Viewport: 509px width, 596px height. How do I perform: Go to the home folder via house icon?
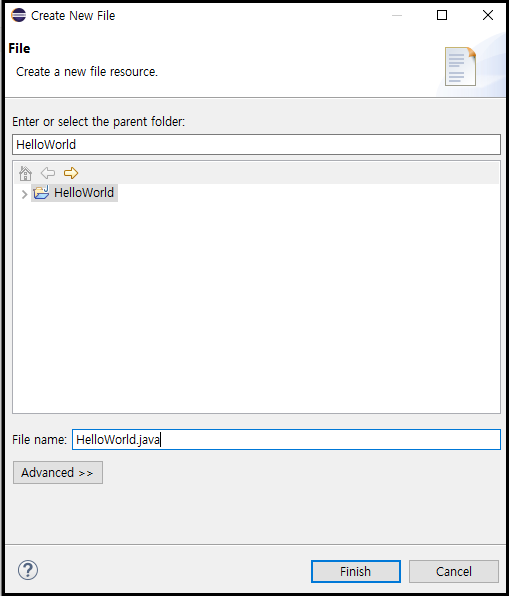25,173
